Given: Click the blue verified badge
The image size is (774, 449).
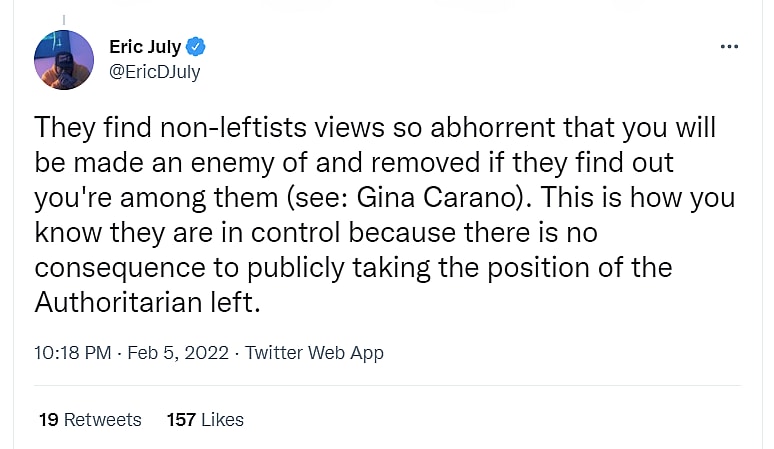Looking at the screenshot, I should [x=197, y=47].
